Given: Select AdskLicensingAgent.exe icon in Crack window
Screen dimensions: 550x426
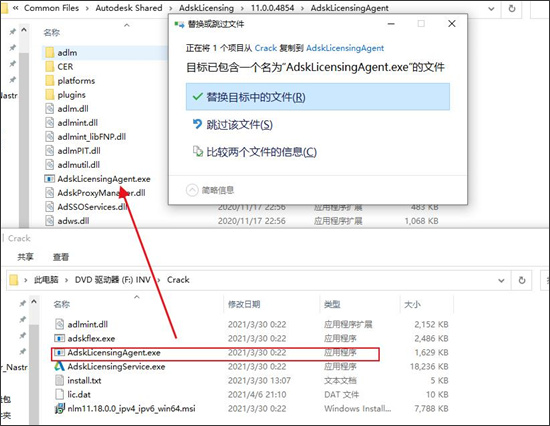Looking at the screenshot, I should 60,352.
